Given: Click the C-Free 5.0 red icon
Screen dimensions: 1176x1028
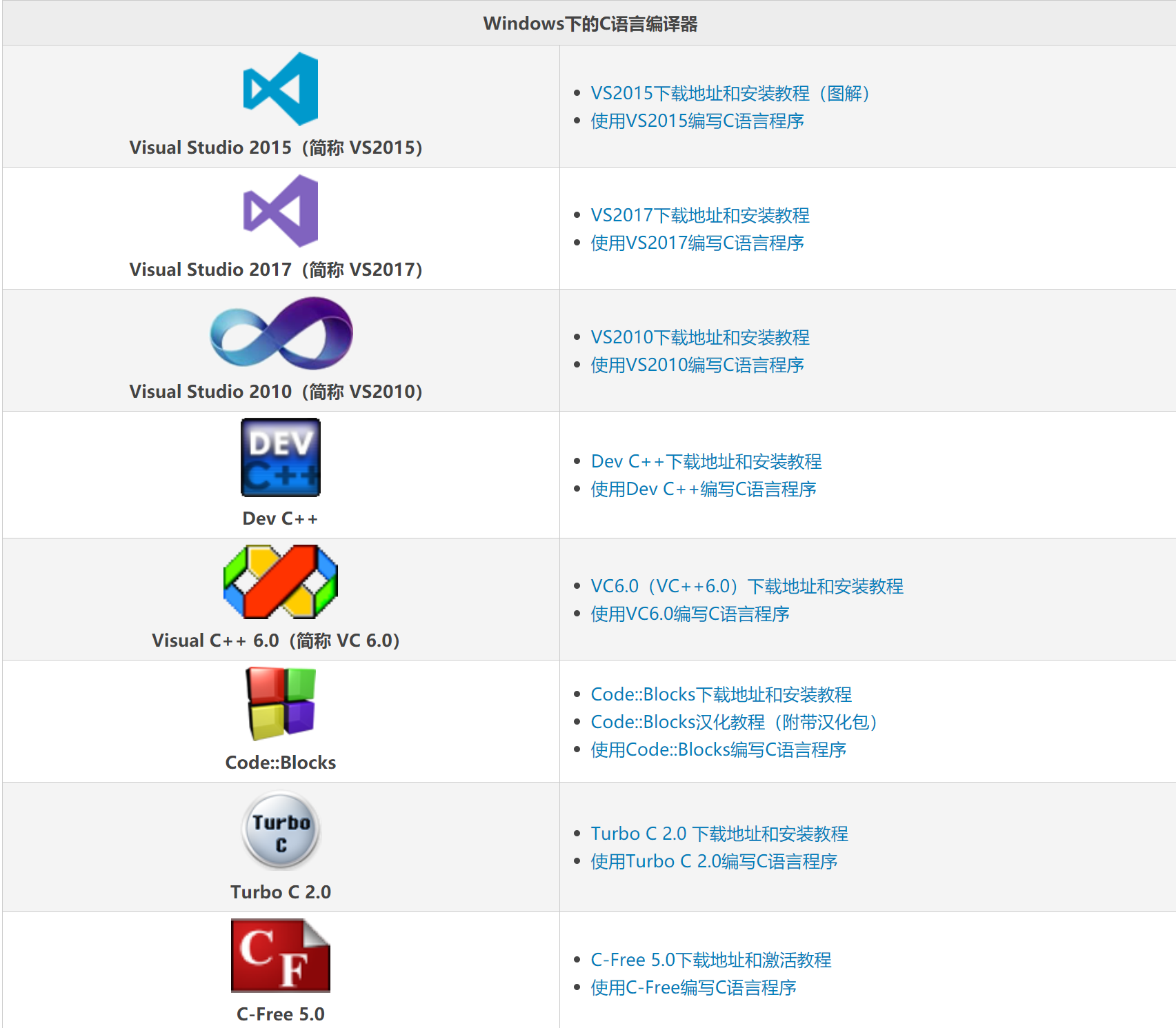Looking at the screenshot, I should 281,955.
